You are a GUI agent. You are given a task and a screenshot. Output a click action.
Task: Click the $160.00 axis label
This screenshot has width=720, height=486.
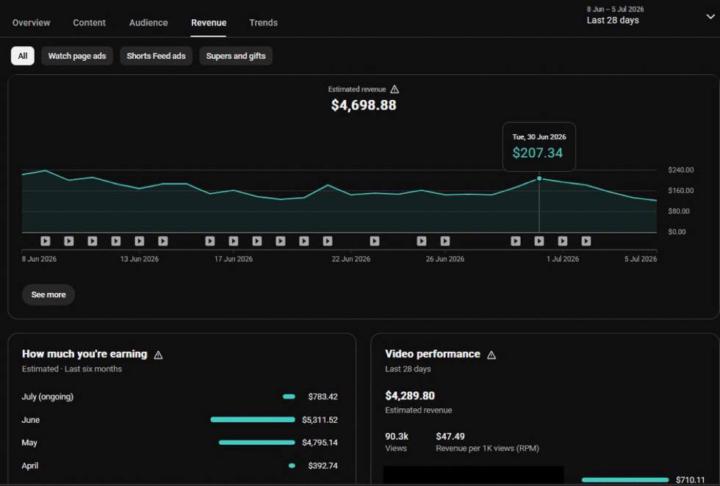(681, 190)
